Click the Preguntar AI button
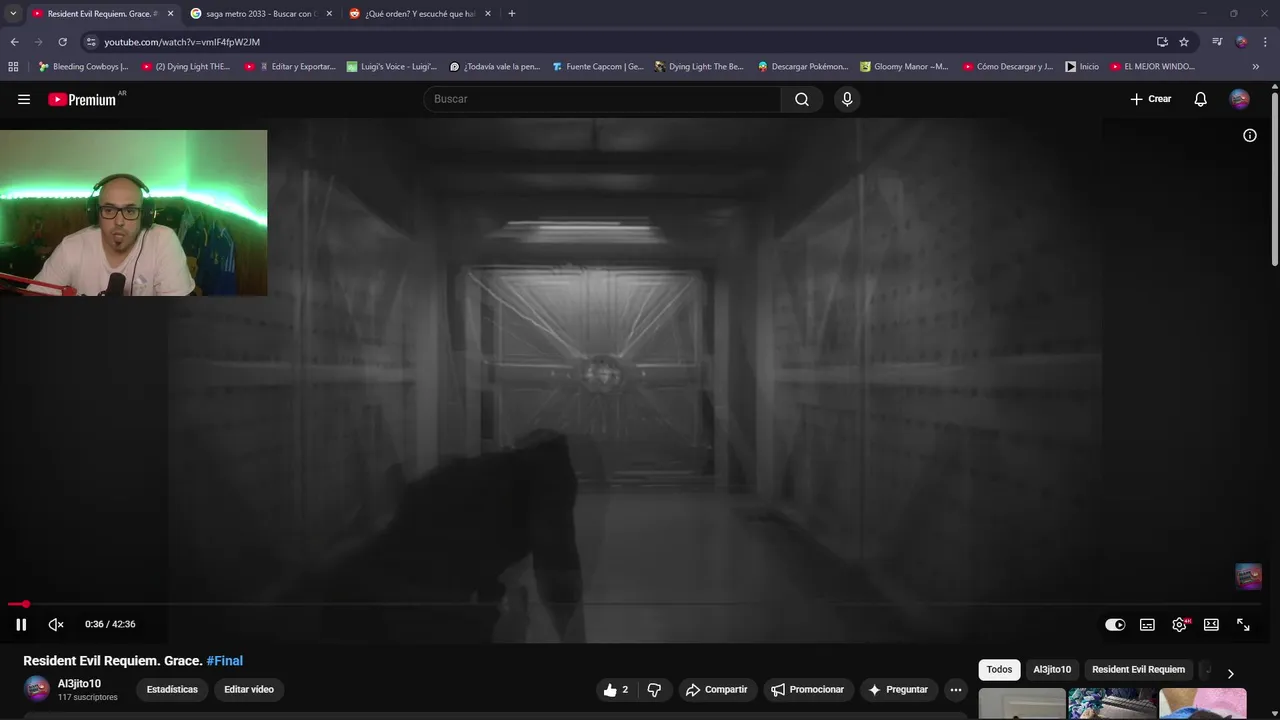 898,690
